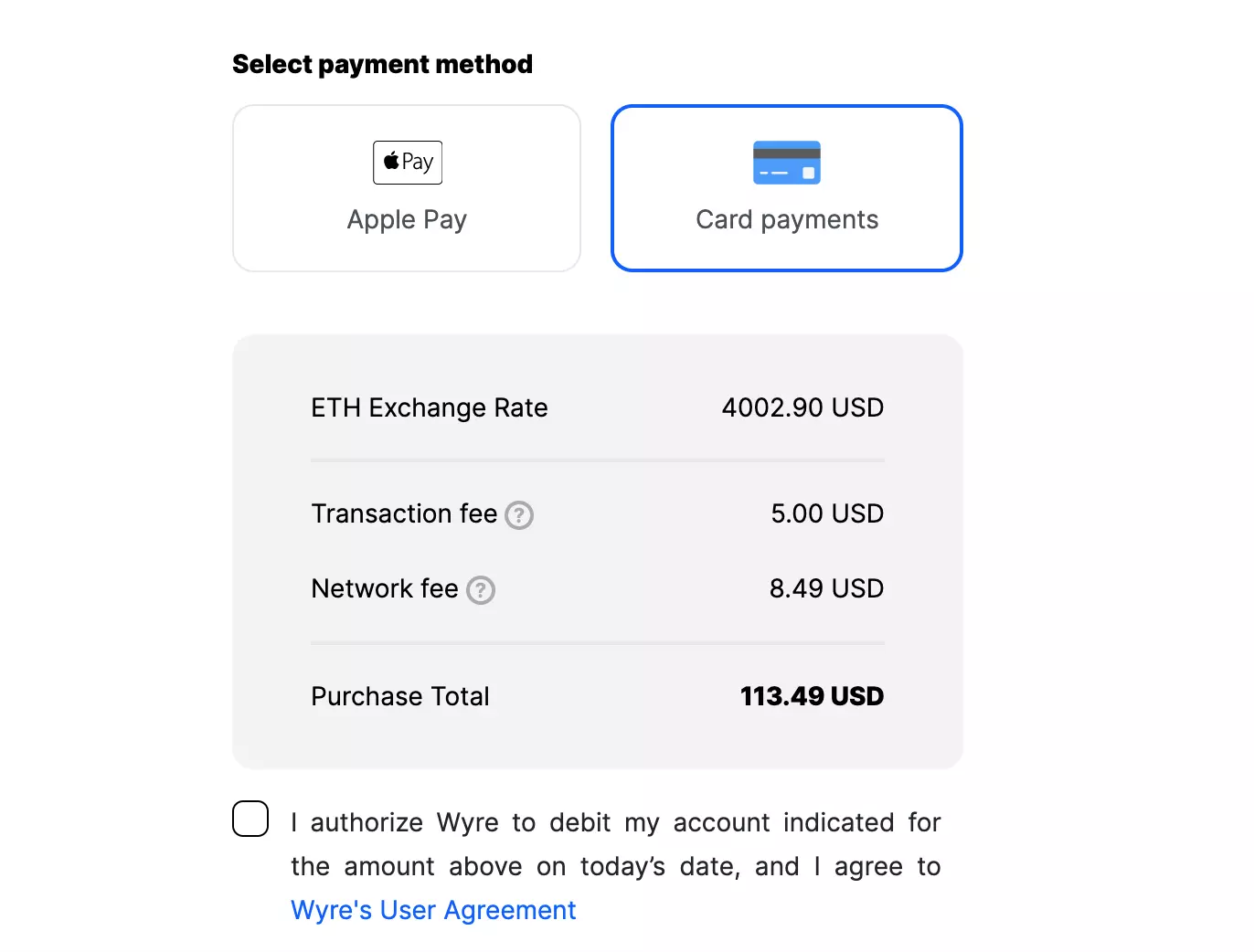Screen dimensions: 1254x952
Task: Click the Transaction fee label text
Action: 404,513
